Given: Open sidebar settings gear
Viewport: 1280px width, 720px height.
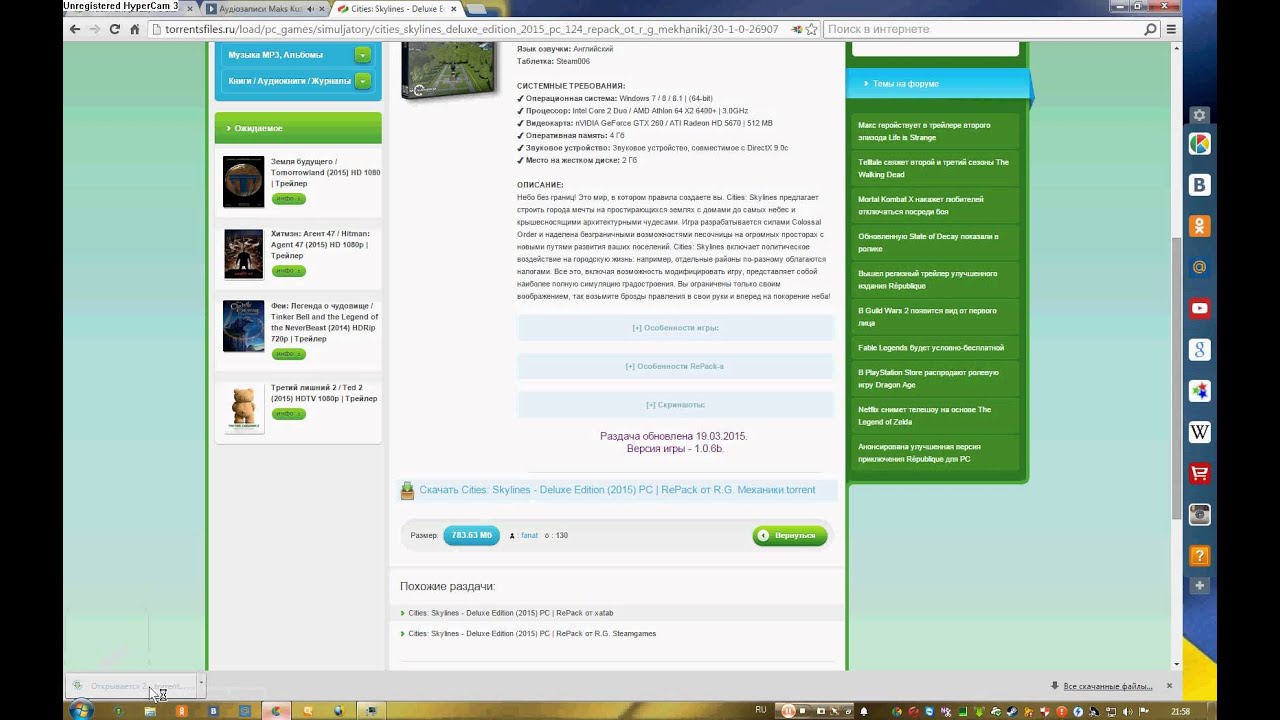Looking at the screenshot, I should click(x=1200, y=115).
